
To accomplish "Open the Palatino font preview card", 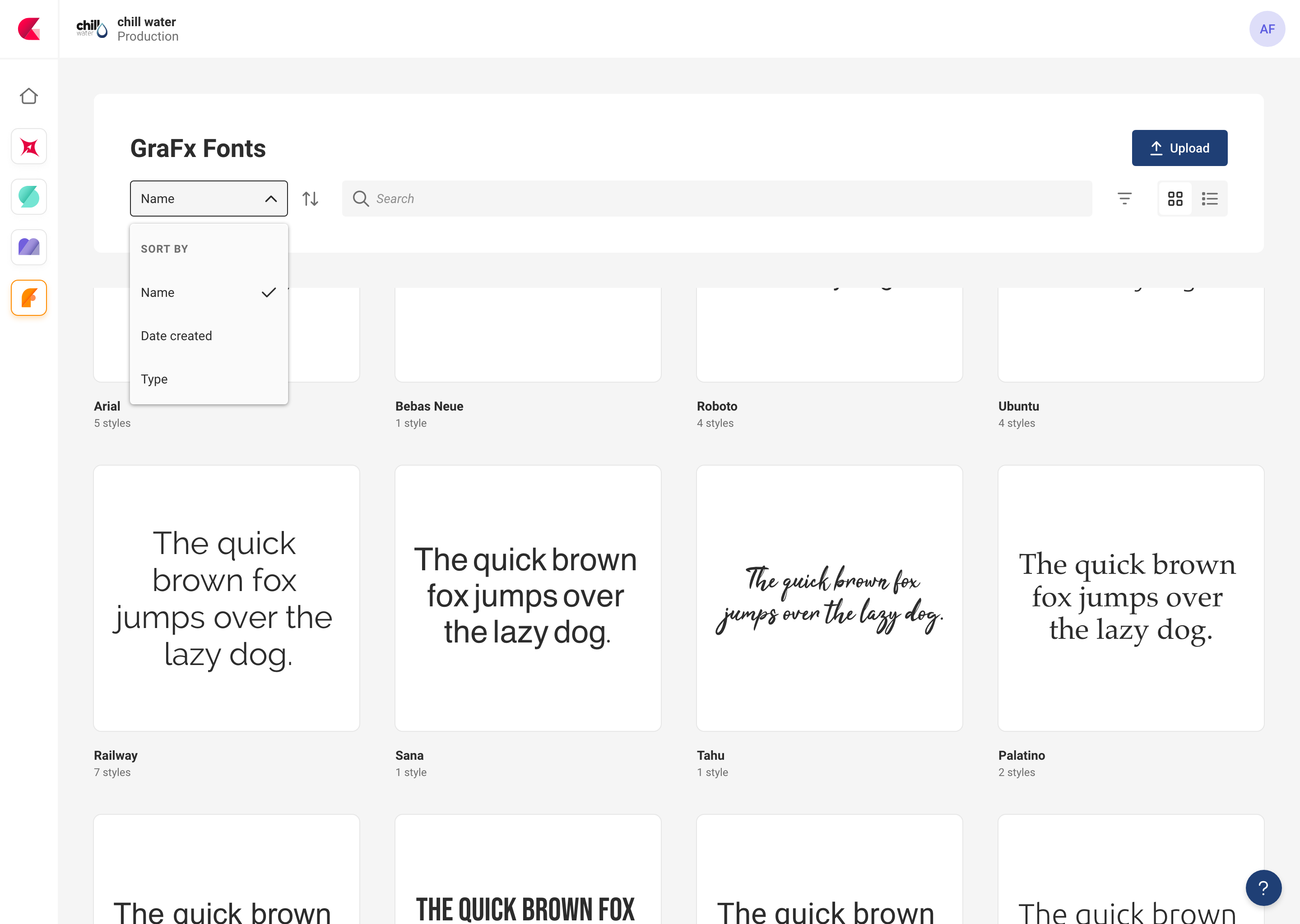I will tap(1131, 598).
